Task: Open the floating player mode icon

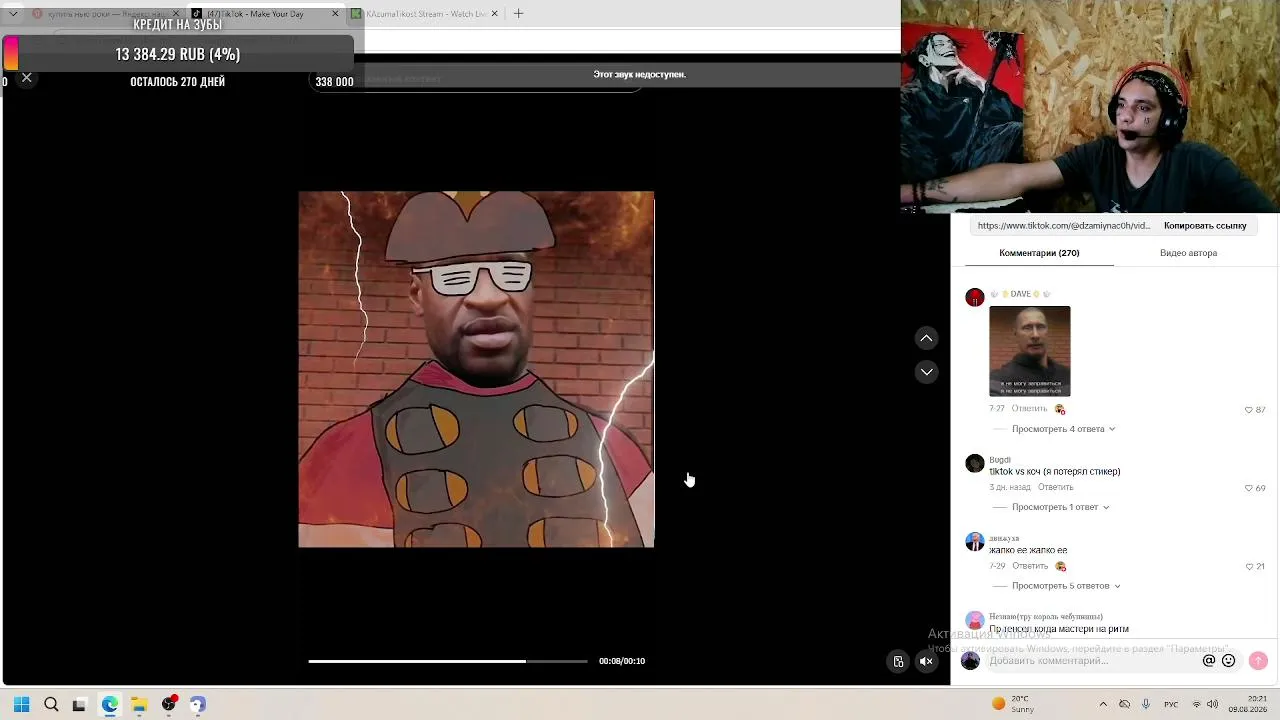Action: [x=898, y=661]
